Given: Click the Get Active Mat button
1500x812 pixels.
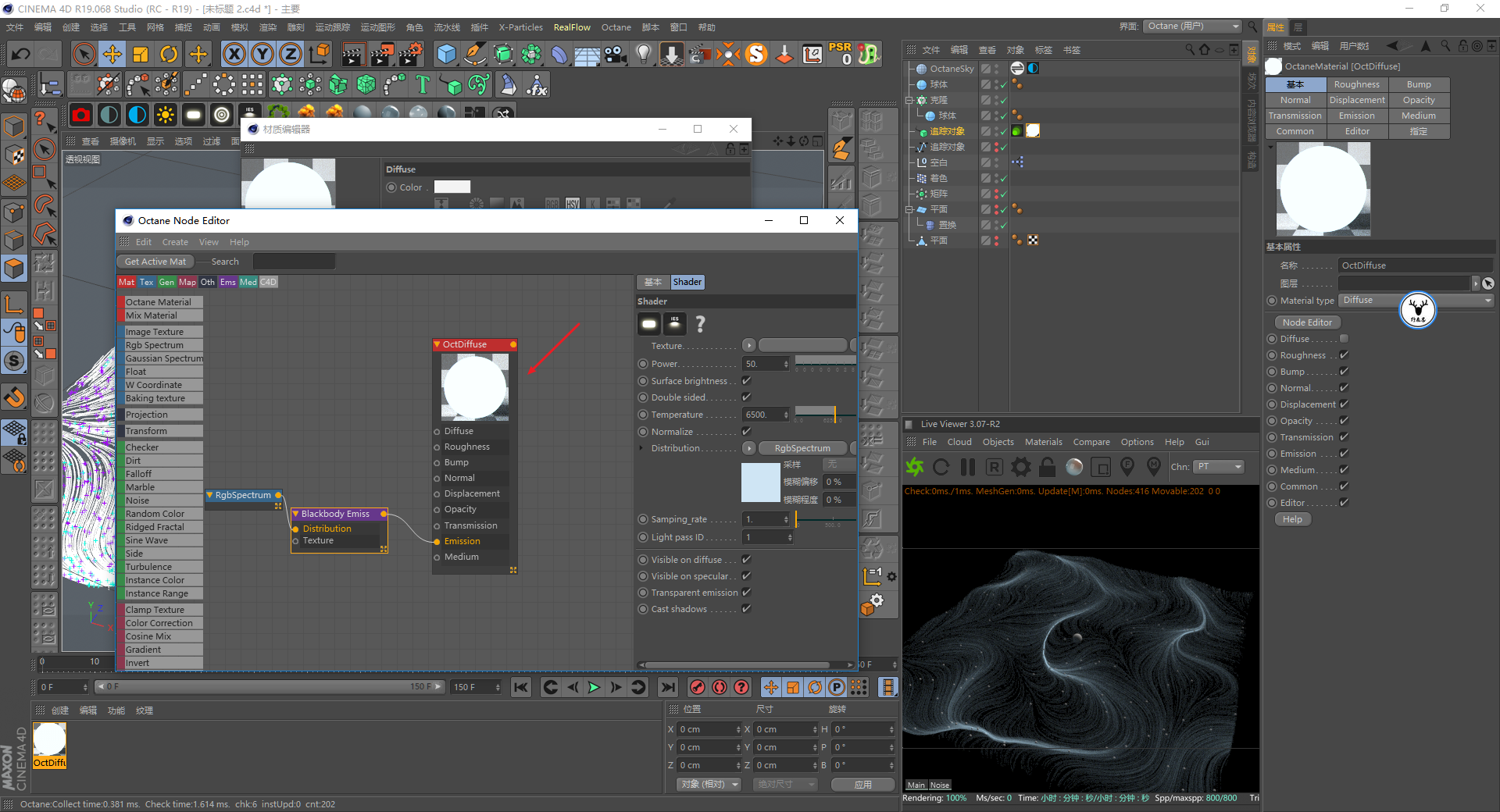Looking at the screenshot, I should pyautogui.click(x=155, y=262).
